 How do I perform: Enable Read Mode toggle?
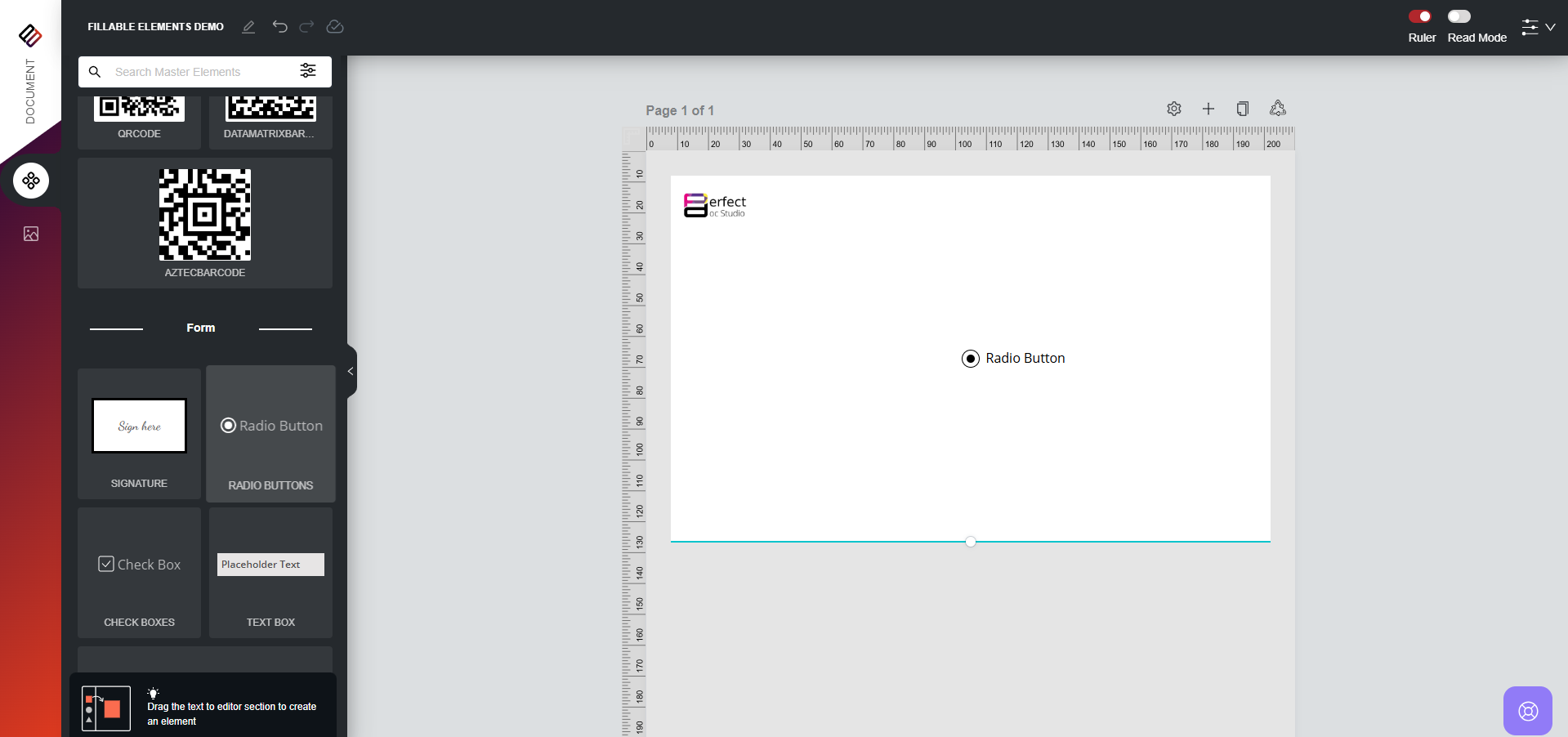point(1459,16)
